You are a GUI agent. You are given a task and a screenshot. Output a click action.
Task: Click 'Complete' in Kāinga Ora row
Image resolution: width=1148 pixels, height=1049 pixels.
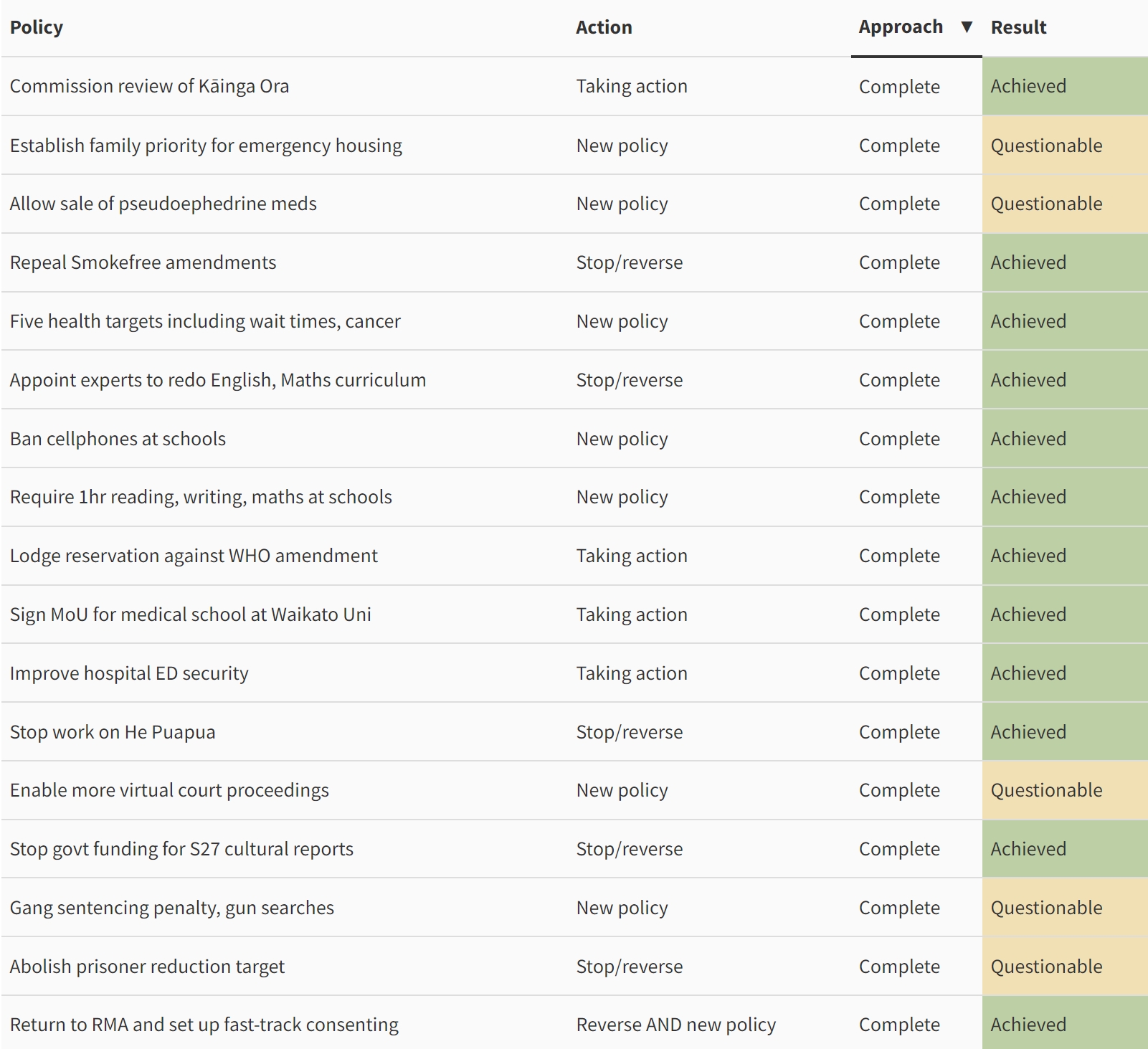899,87
